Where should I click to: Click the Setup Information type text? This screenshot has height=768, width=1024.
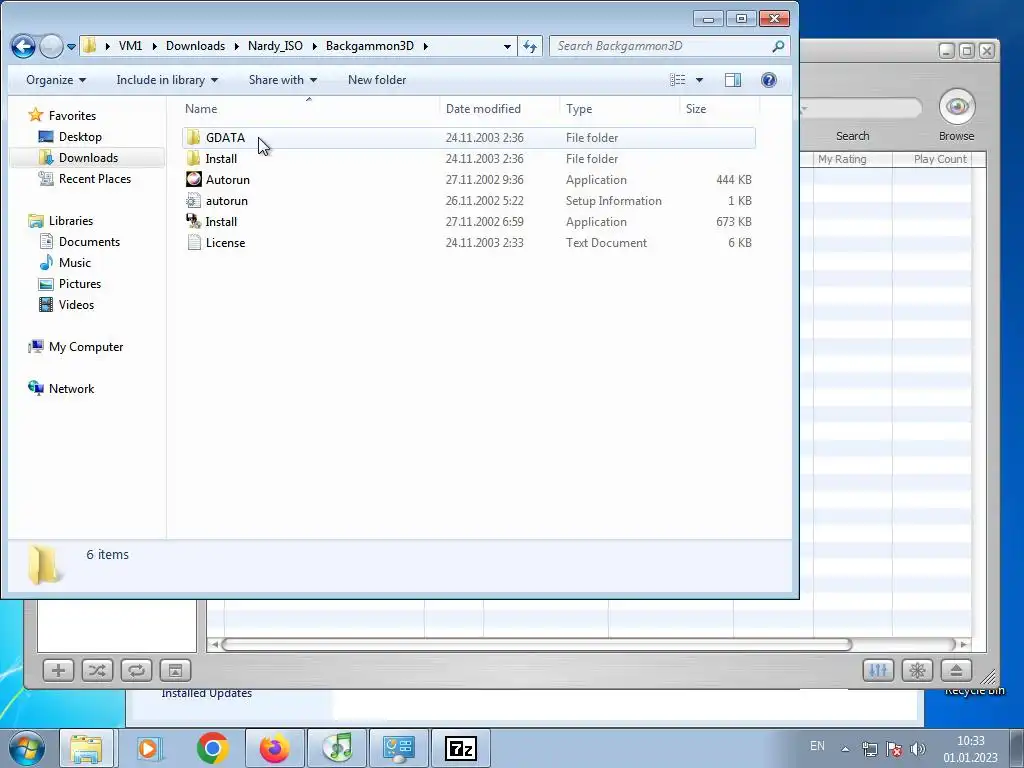(613, 200)
